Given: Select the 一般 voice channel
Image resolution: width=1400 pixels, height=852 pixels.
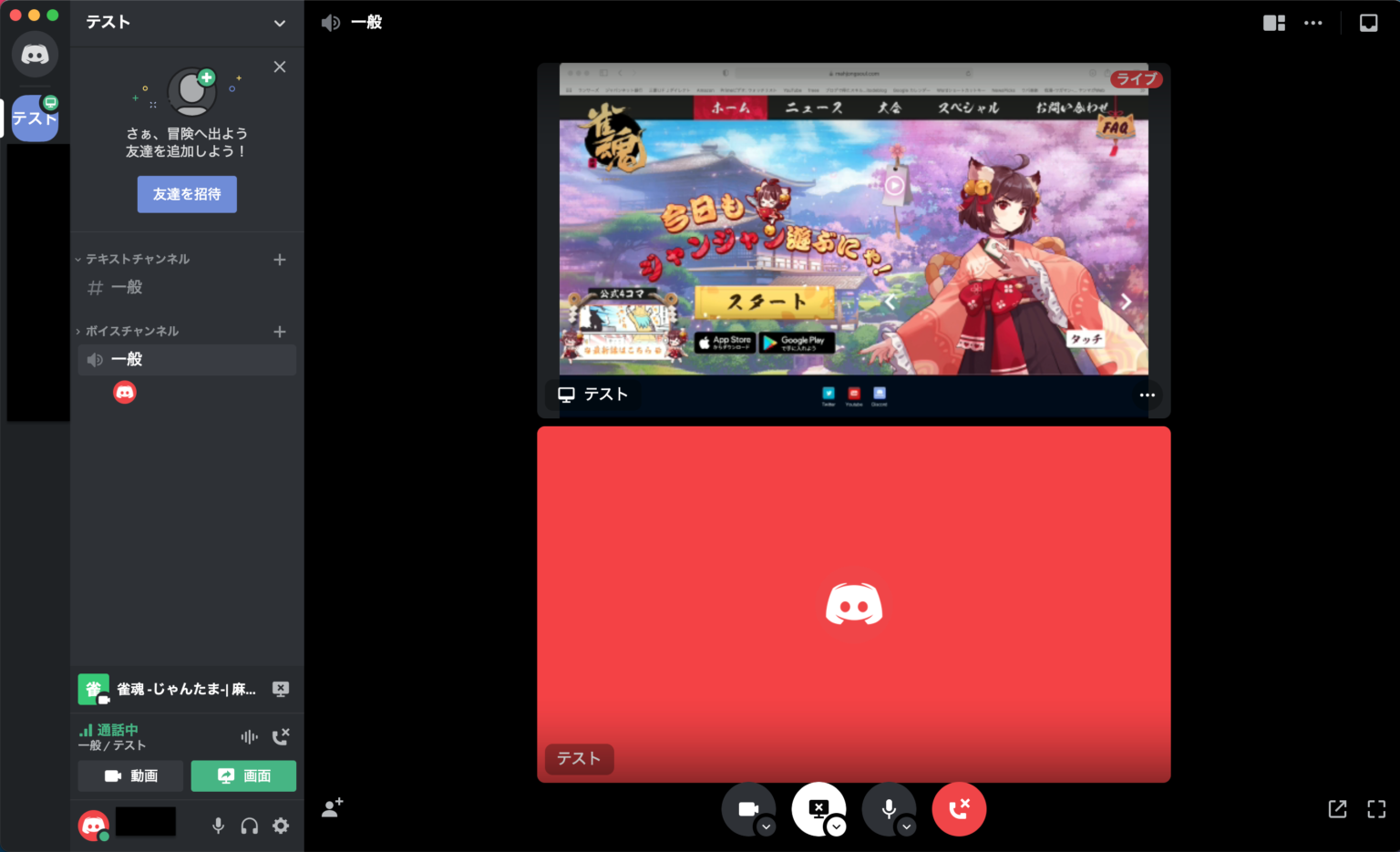Looking at the screenshot, I should (x=187, y=359).
